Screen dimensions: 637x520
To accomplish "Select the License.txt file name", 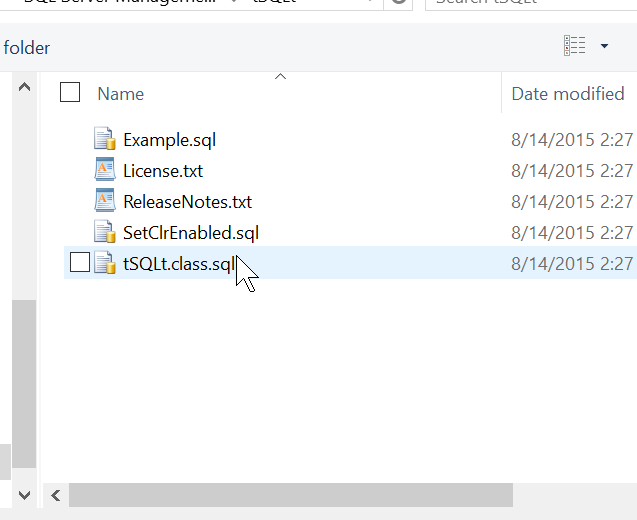I will [x=163, y=171].
